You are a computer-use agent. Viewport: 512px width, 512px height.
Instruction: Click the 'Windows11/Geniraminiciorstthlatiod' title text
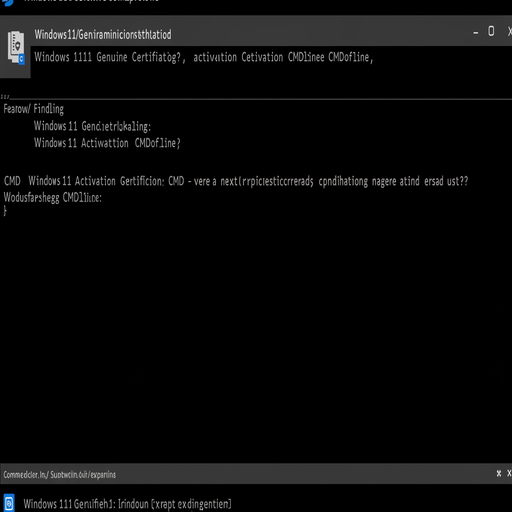point(103,35)
